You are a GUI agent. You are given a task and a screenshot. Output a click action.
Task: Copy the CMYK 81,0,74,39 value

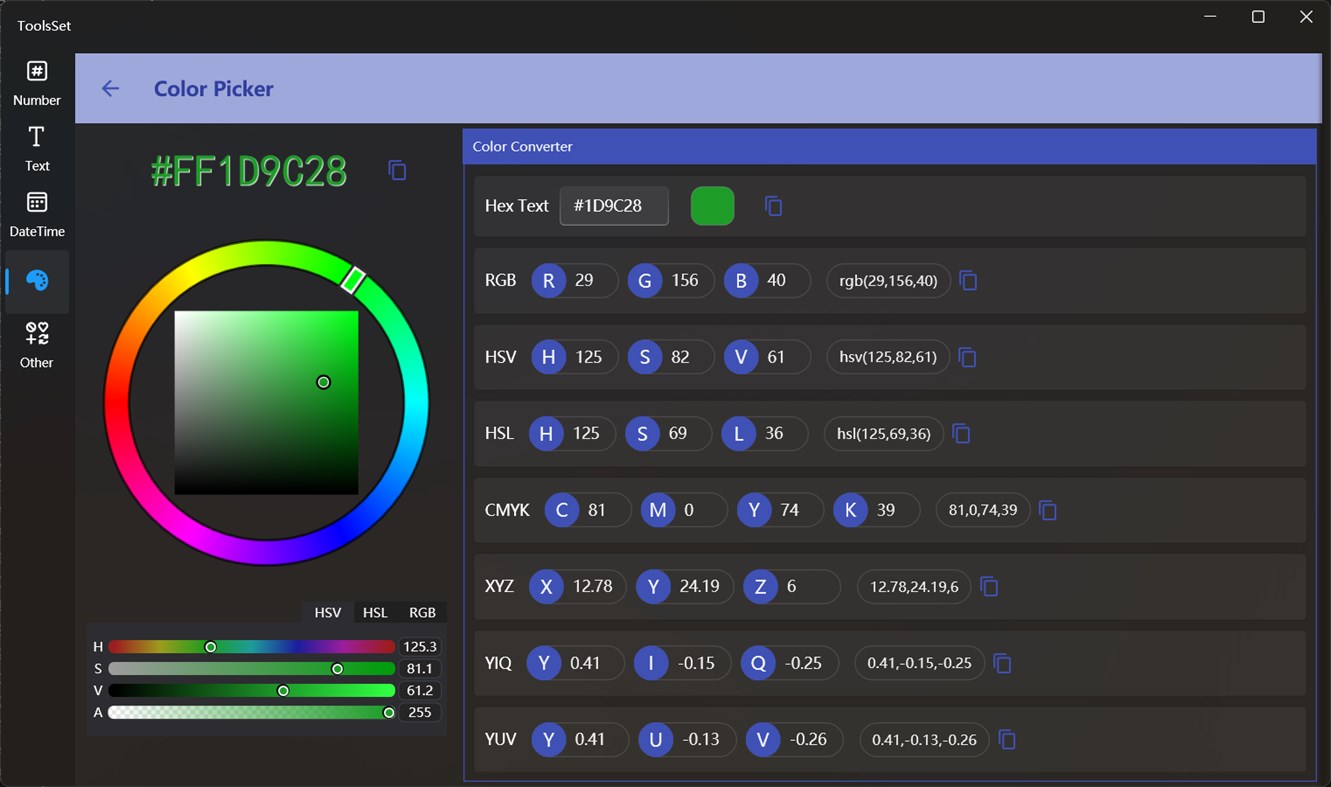1048,510
